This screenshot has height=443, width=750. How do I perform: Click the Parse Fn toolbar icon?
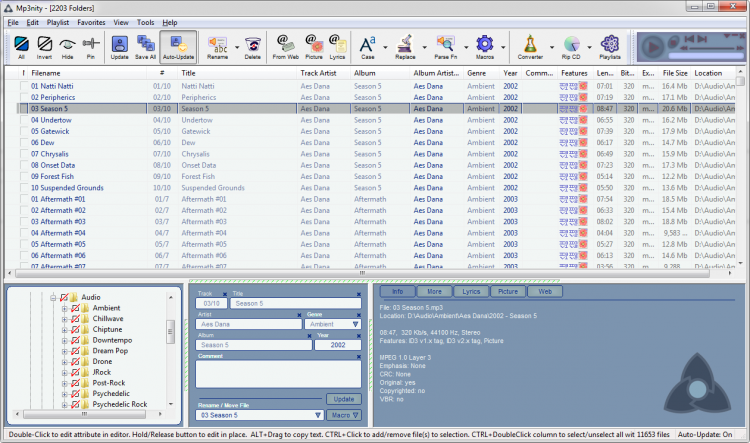445,47
